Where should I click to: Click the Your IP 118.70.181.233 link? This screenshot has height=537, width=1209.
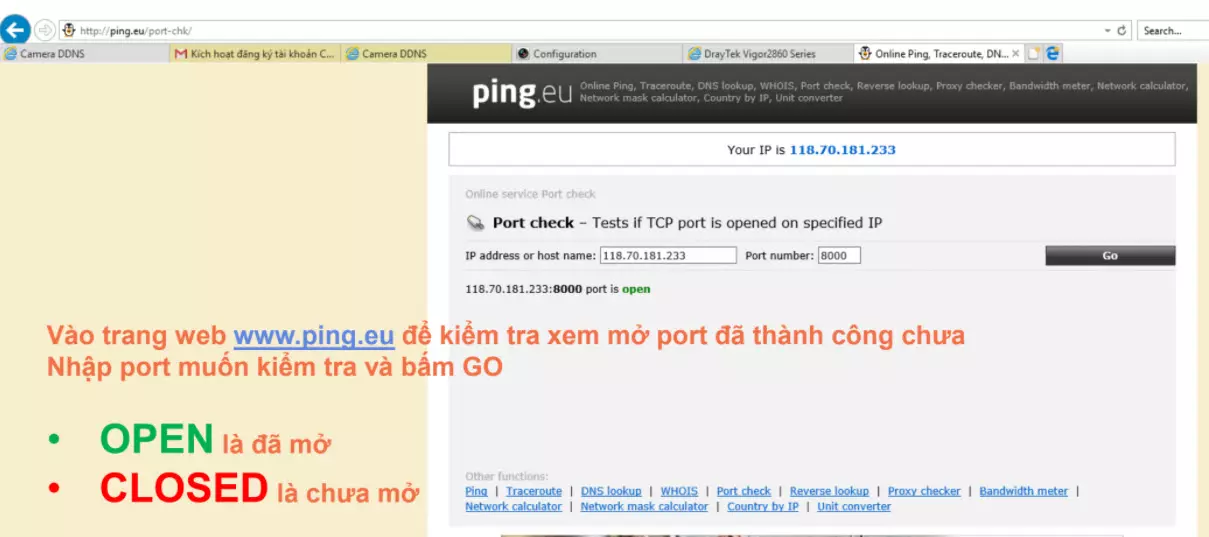[x=842, y=150]
